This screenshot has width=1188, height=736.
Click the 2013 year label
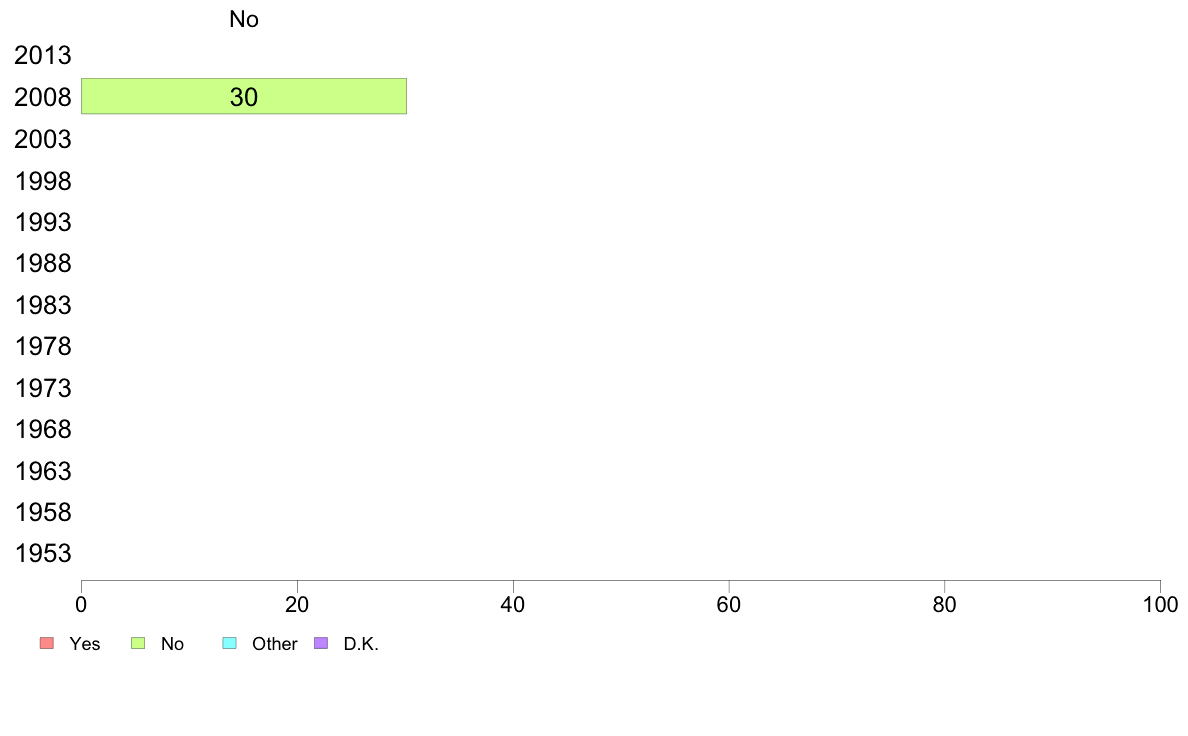click(42, 55)
